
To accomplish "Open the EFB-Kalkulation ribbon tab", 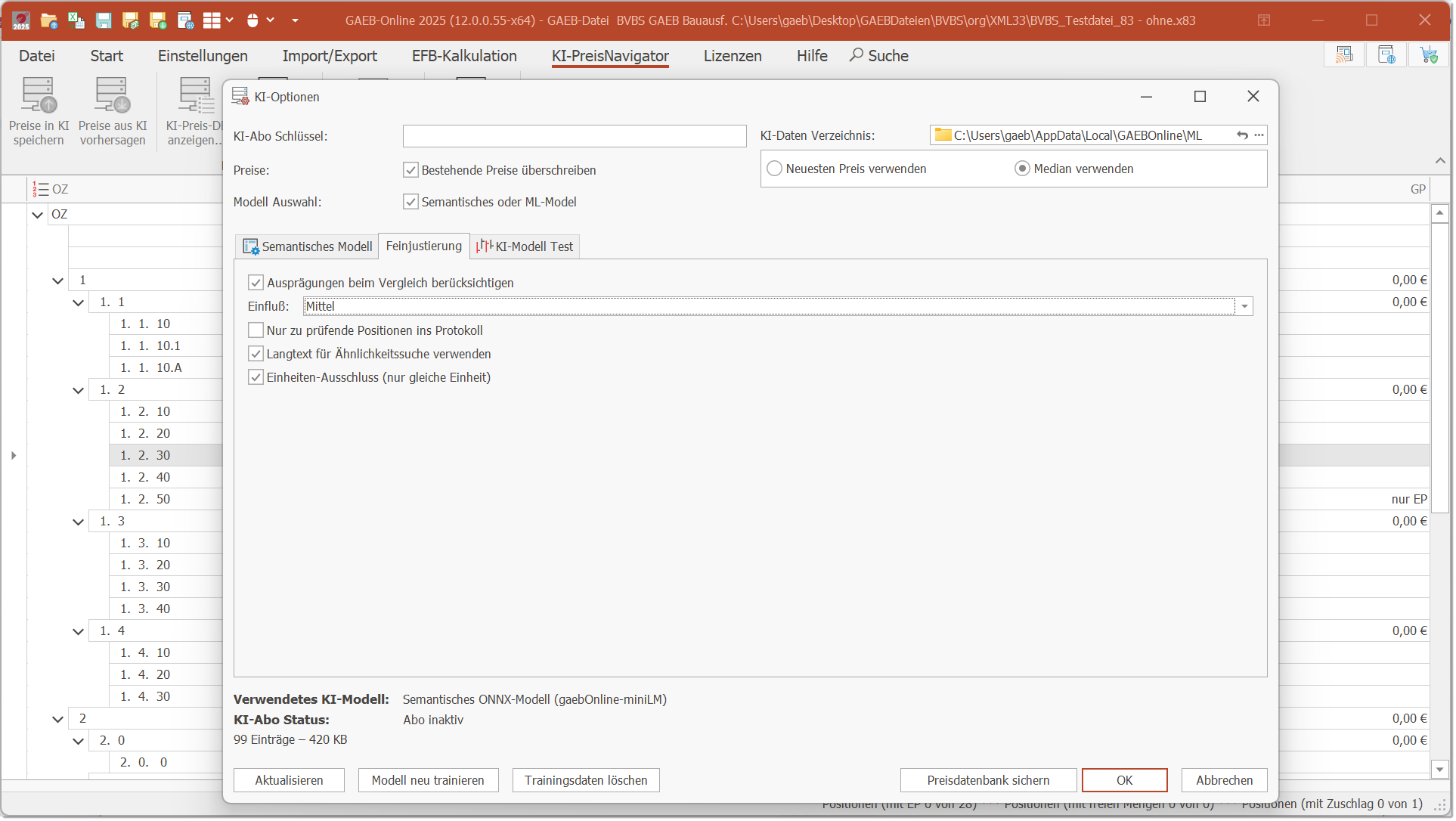I will pyautogui.click(x=464, y=56).
